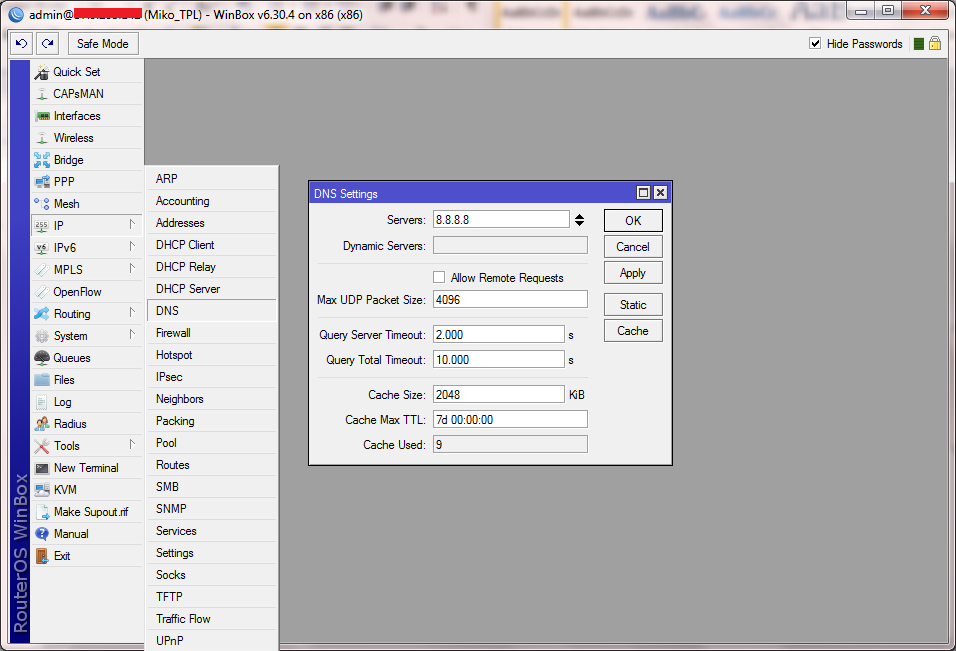
Task: Open the Radius sidebar icon
Action: pyautogui.click(x=41, y=424)
